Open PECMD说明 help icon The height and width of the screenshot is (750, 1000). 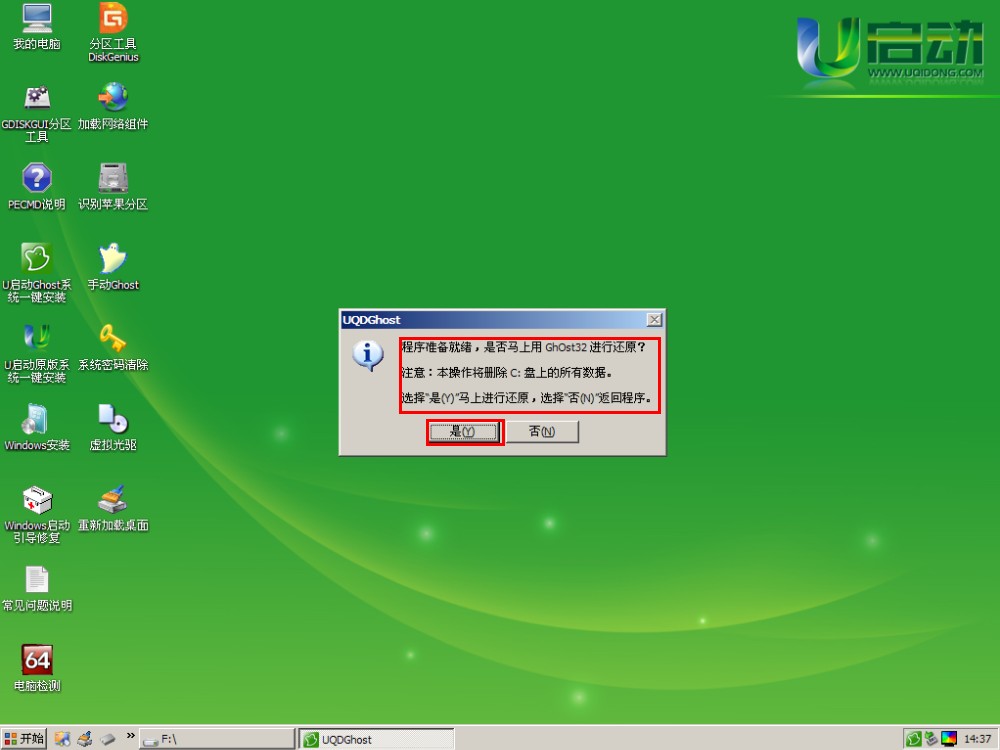point(36,186)
